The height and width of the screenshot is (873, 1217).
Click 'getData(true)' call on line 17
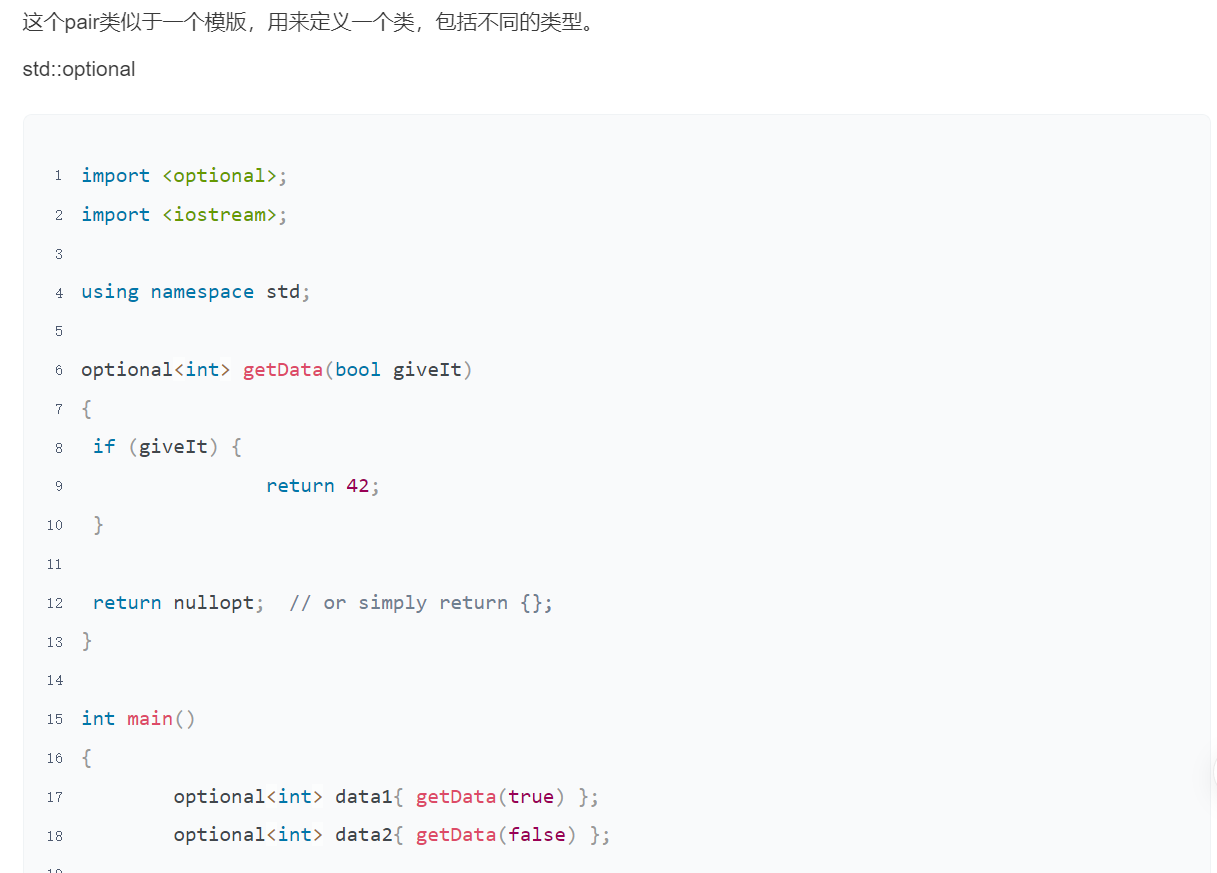[490, 797]
